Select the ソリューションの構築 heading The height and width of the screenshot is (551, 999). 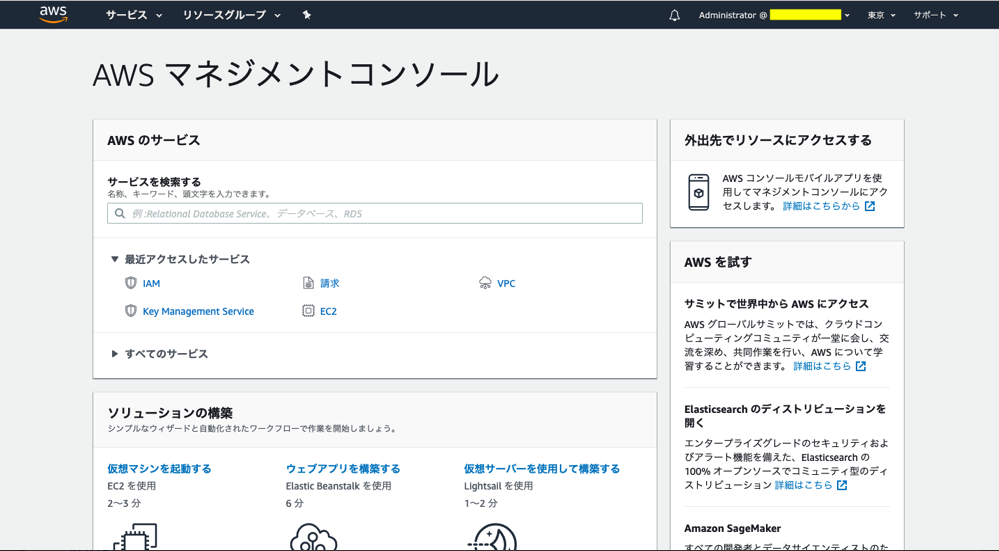tap(170, 413)
